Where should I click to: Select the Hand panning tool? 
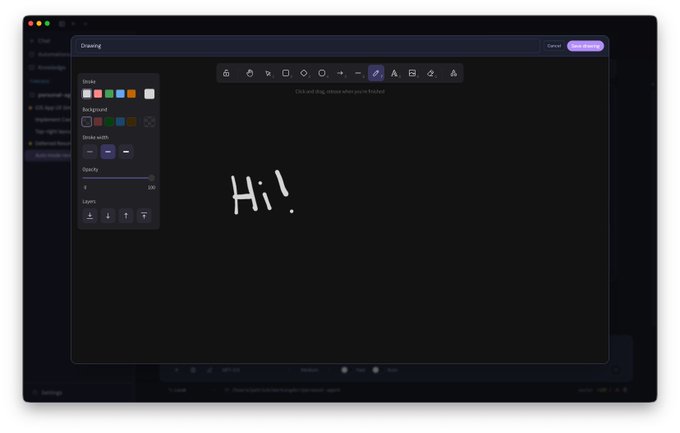[249, 73]
